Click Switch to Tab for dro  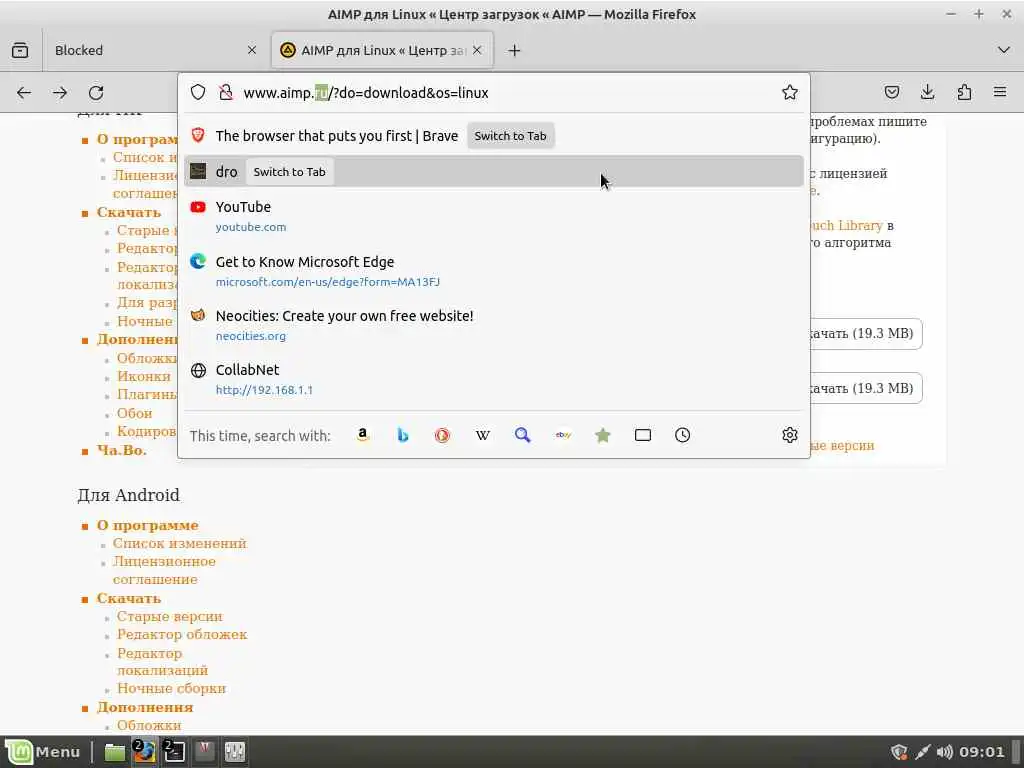click(x=289, y=172)
